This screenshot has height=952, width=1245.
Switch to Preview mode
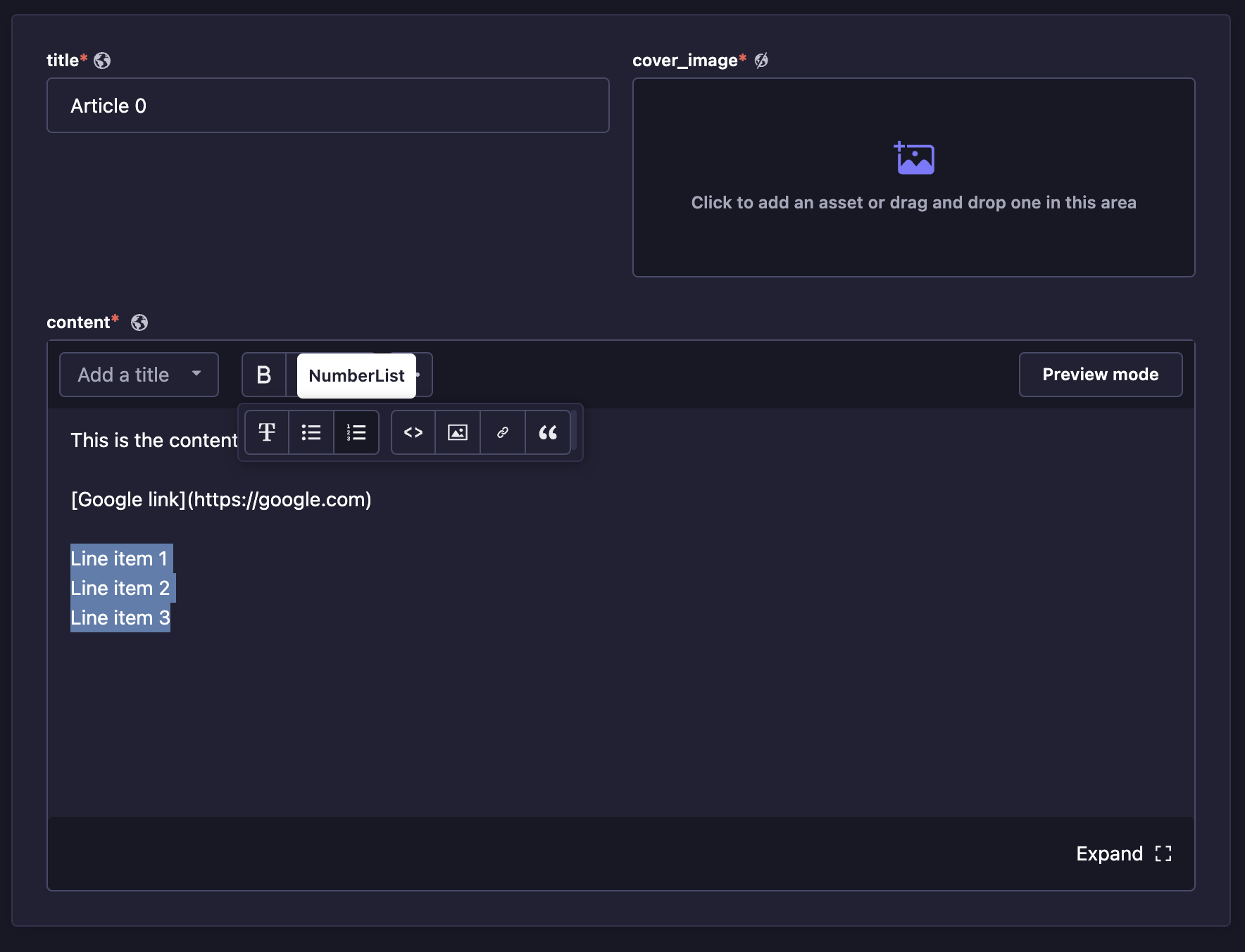[1100, 375]
